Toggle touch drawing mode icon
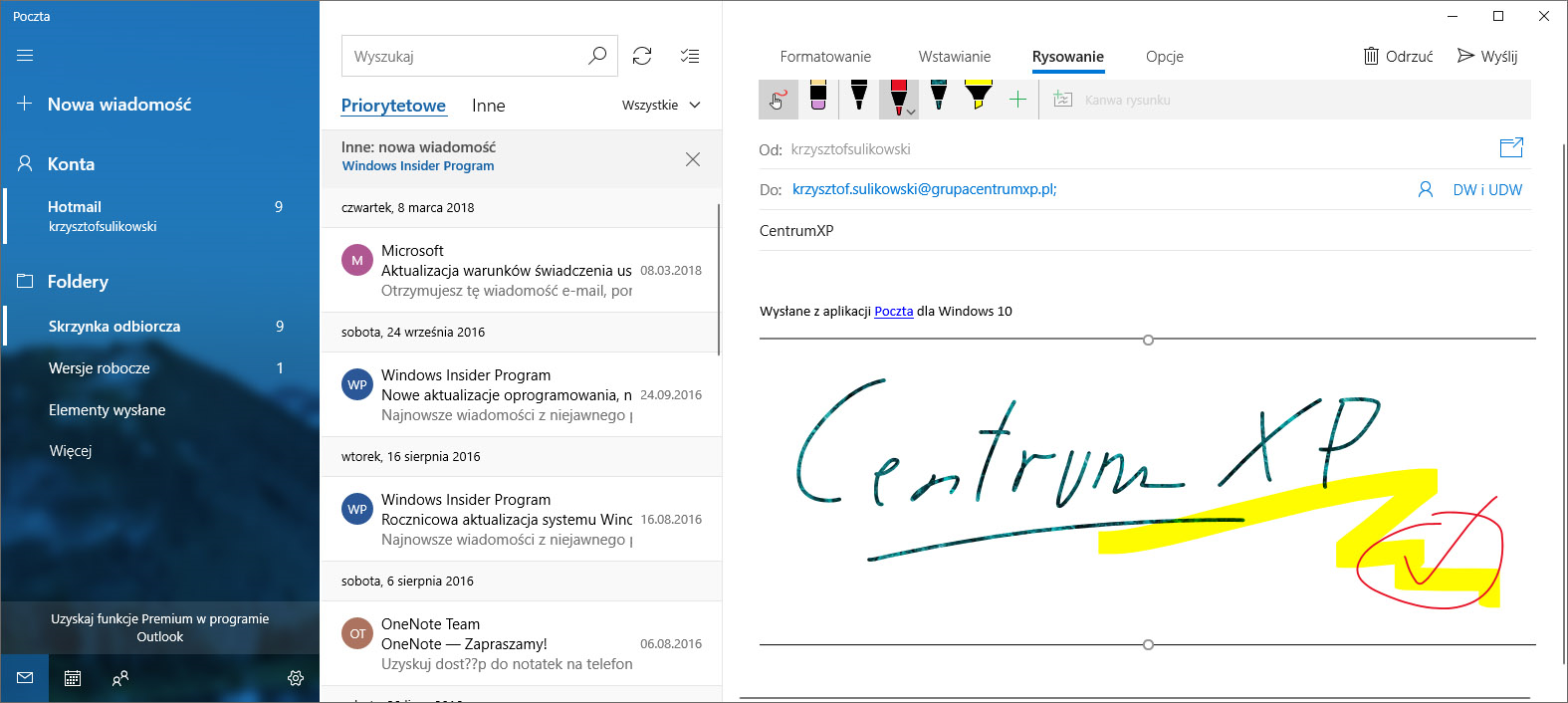This screenshot has width=1568, height=703. [779, 100]
